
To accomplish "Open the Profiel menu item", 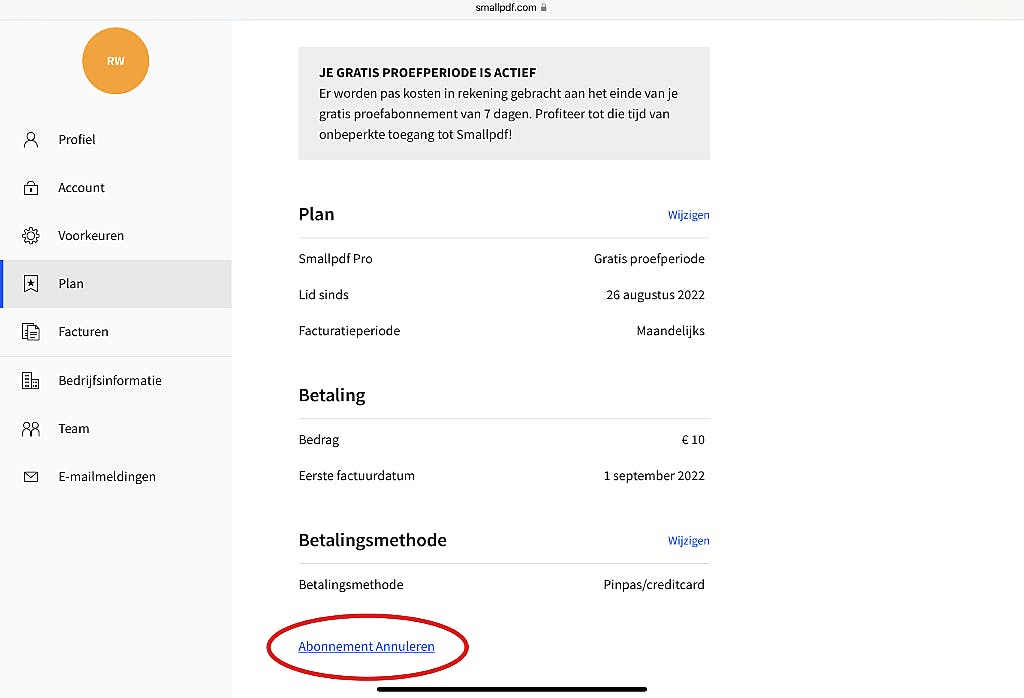I will coord(77,140).
